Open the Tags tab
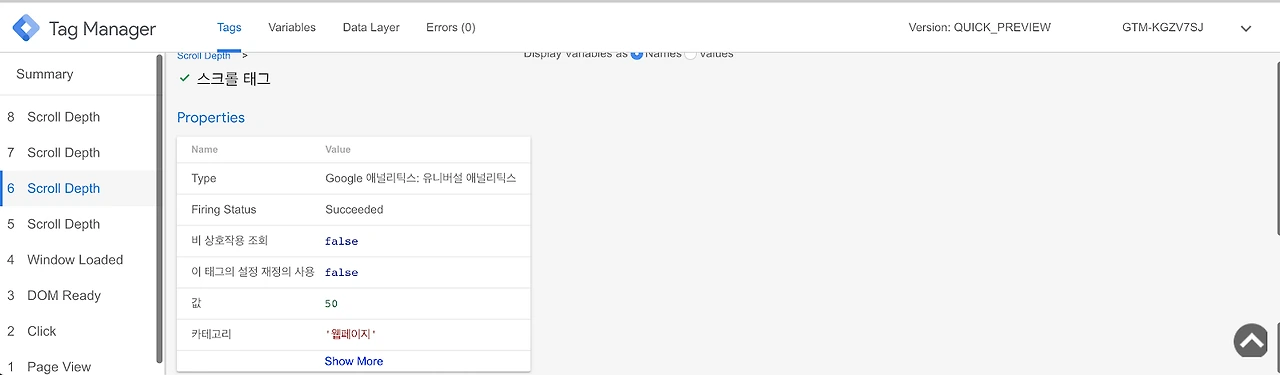 click(x=229, y=27)
